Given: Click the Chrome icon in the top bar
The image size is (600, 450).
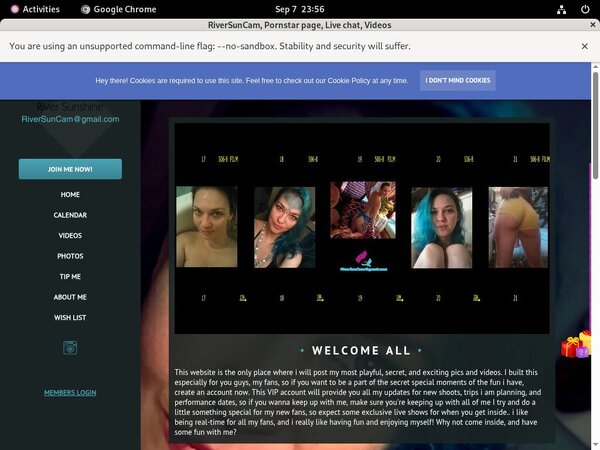Looking at the screenshot, I should pos(86,9).
